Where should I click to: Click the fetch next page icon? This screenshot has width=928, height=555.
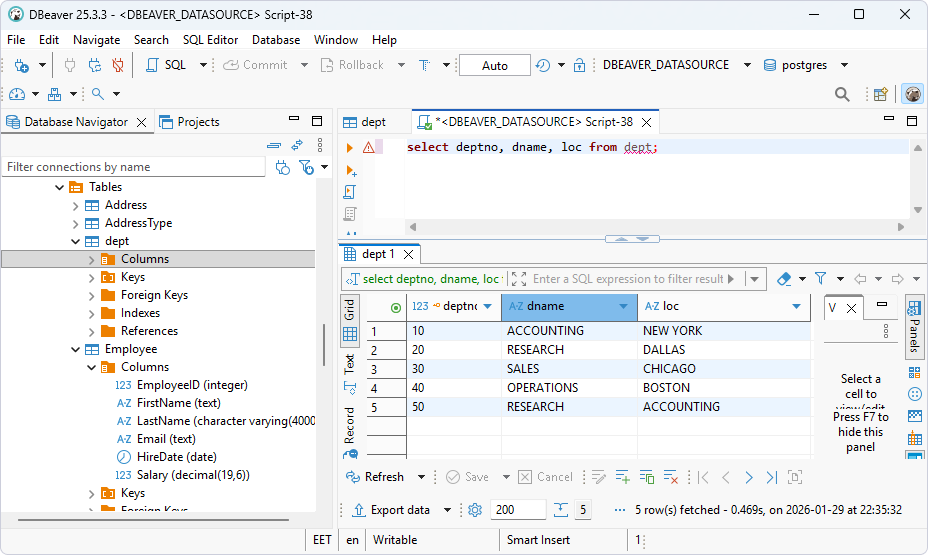tap(560, 510)
